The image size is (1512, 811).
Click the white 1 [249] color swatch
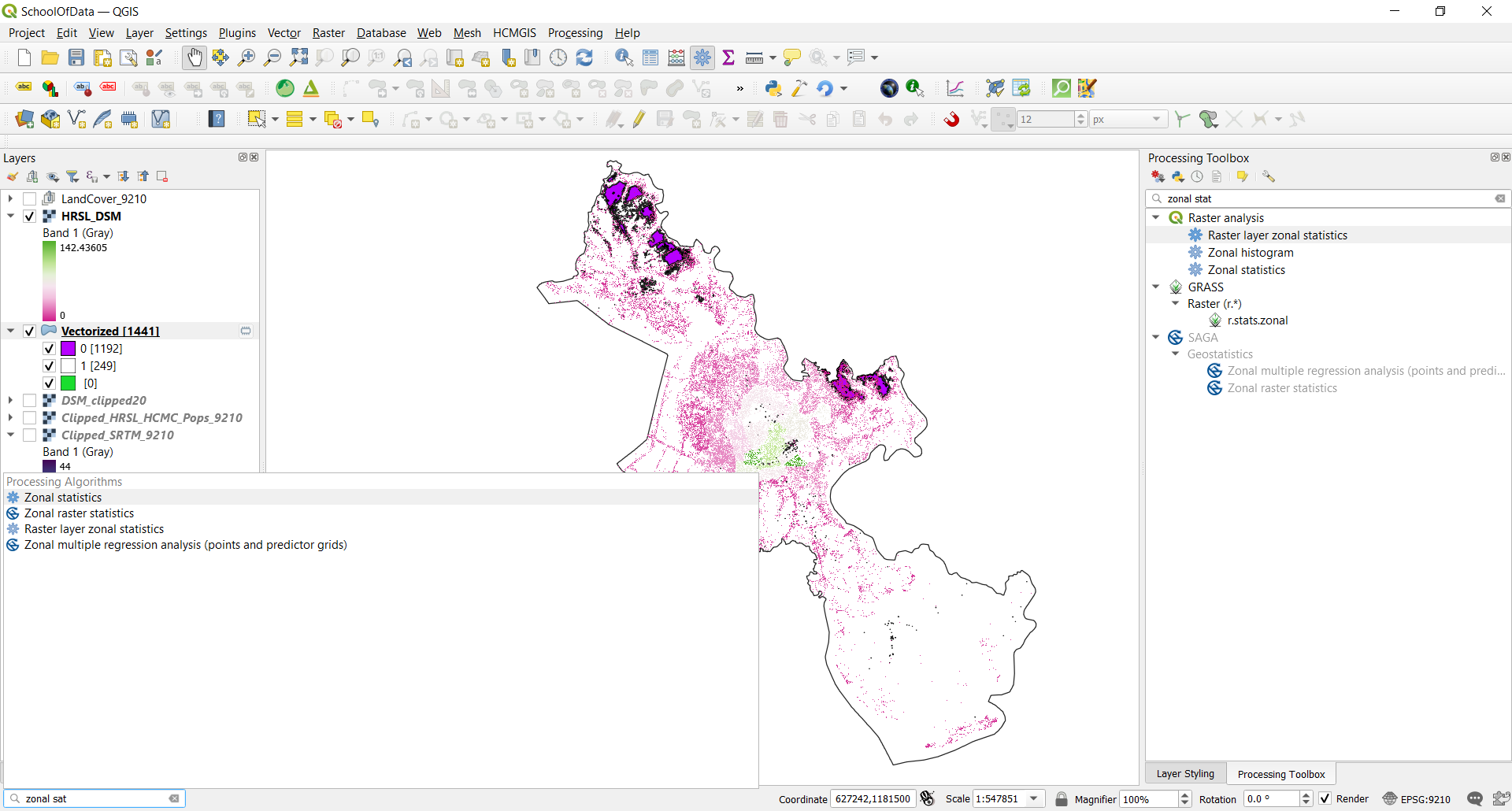click(x=69, y=365)
